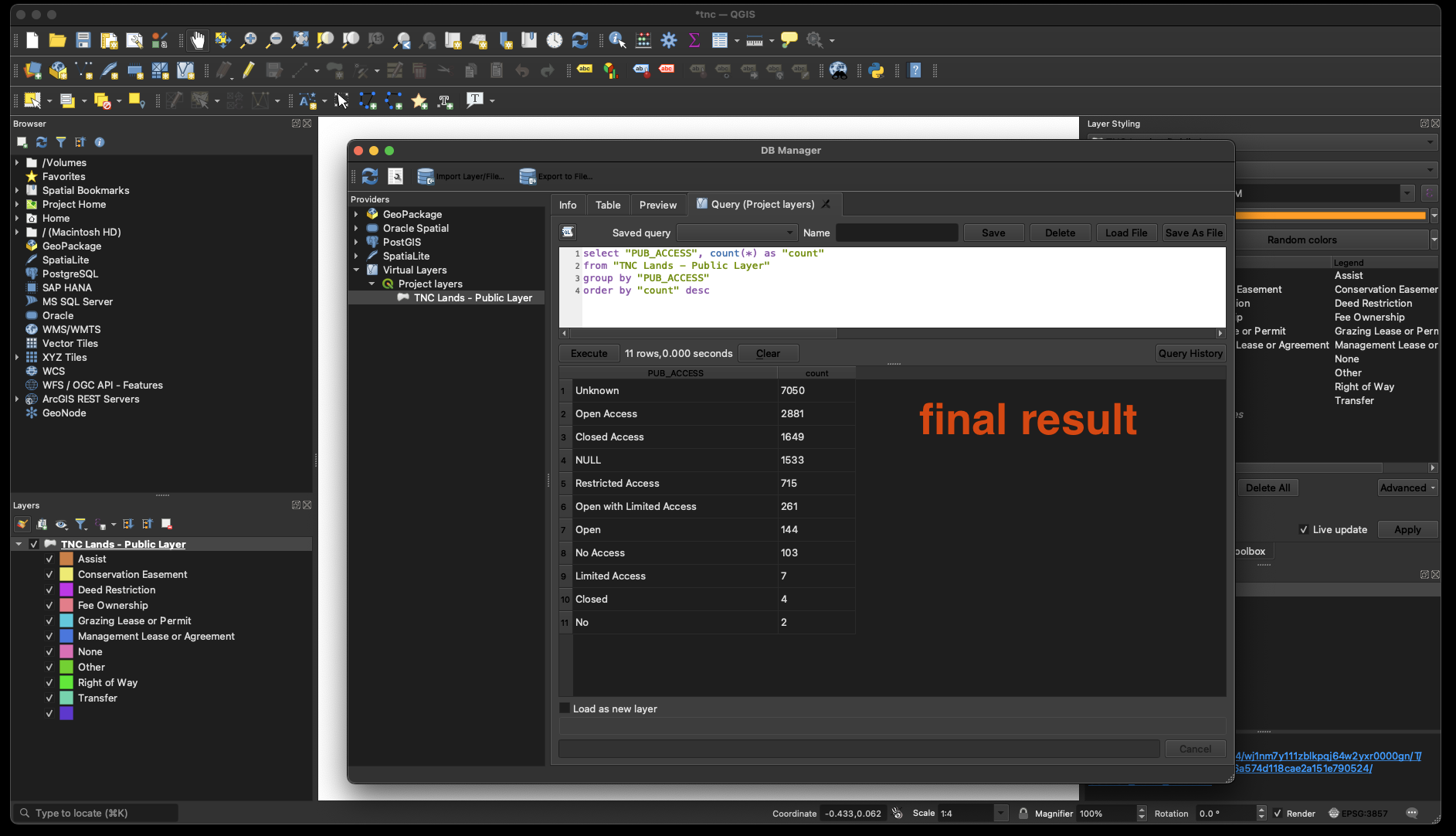Toggle visibility of TNC Lands - Public Layer
This screenshot has width=1456, height=836.
point(34,544)
